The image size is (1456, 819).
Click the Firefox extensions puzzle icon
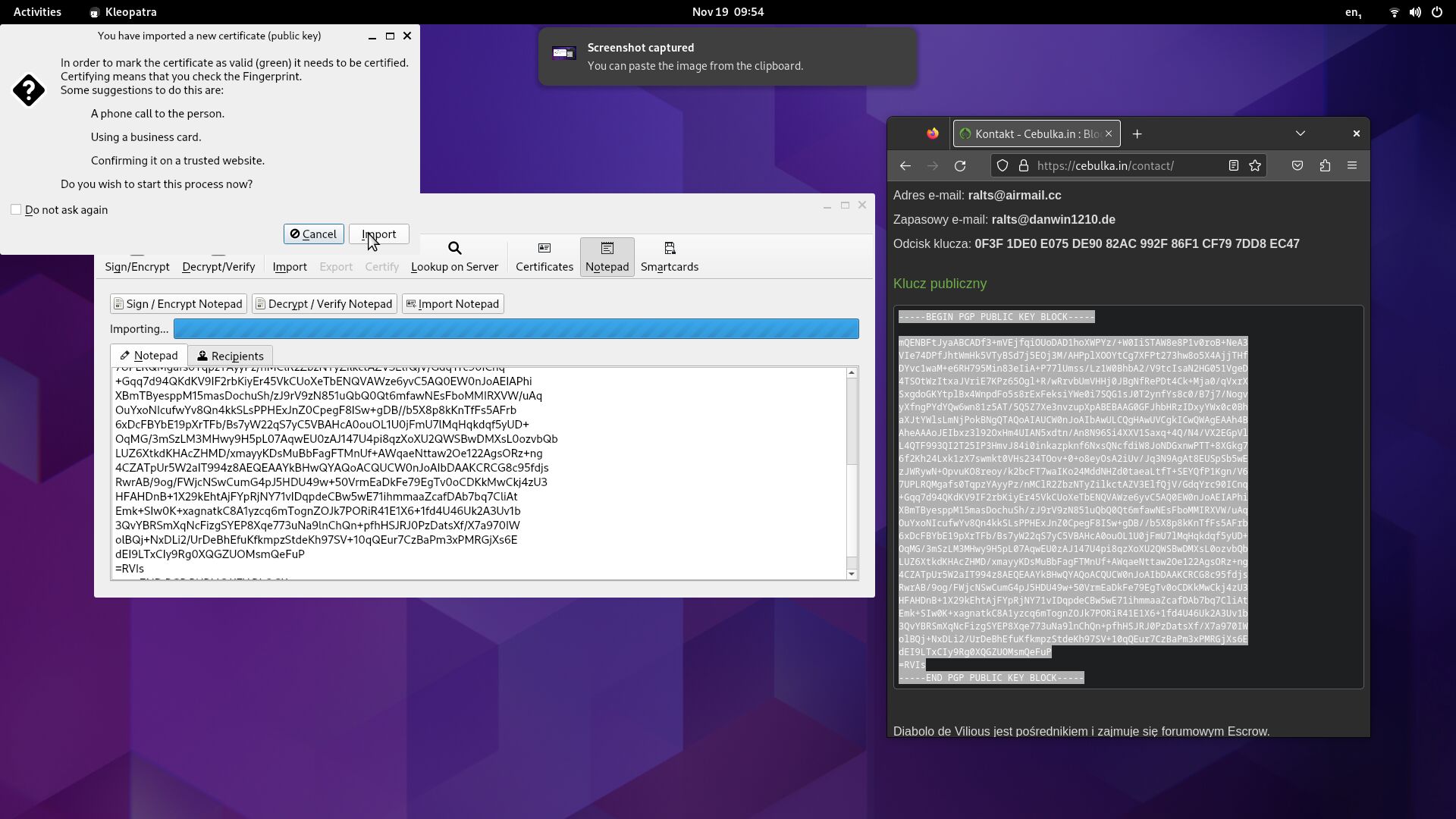[x=1325, y=166]
